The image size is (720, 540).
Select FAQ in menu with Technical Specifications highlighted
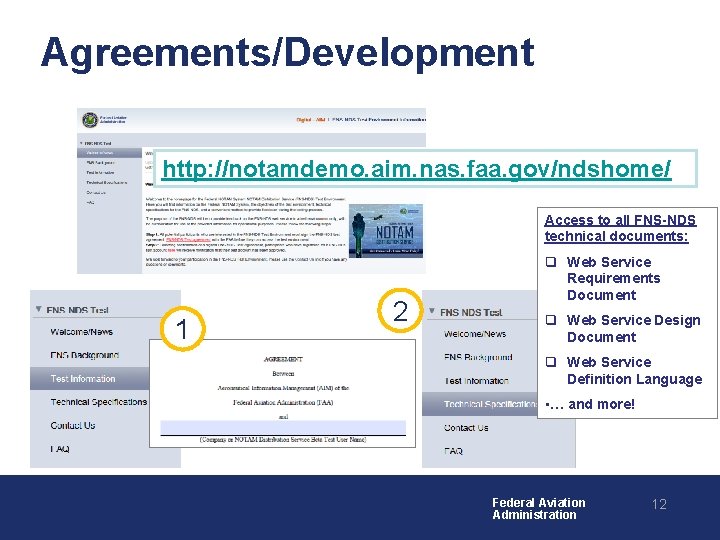tap(453, 451)
